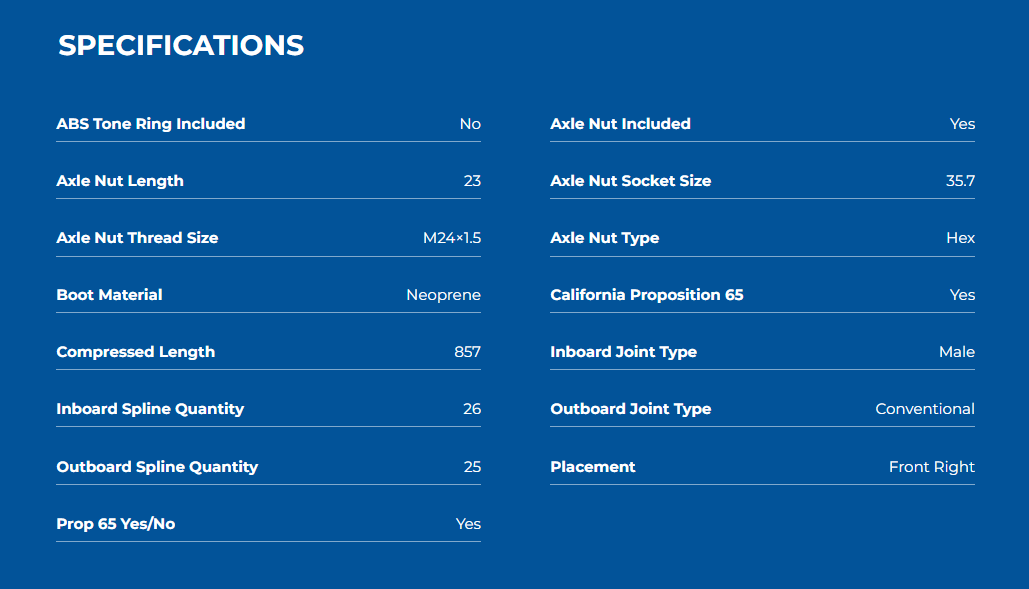
Task: Click the Axle Nut Included label
Action: [x=620, y=123]
